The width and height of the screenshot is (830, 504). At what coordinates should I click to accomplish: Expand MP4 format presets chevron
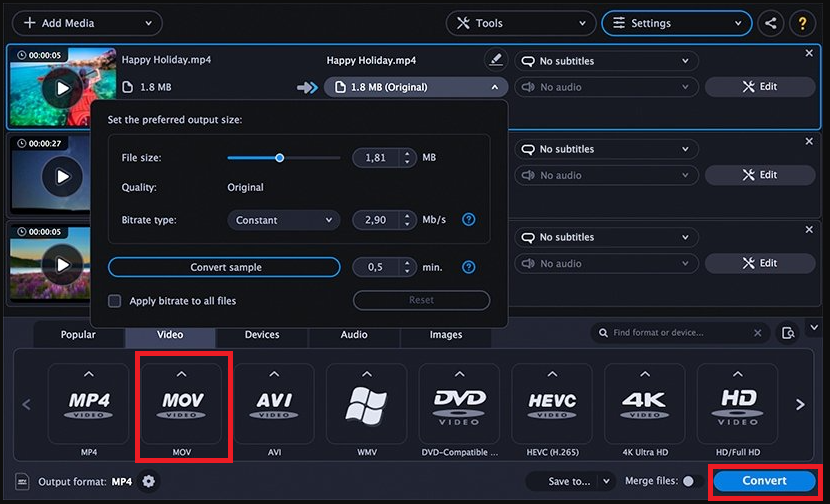click(88, 374)
